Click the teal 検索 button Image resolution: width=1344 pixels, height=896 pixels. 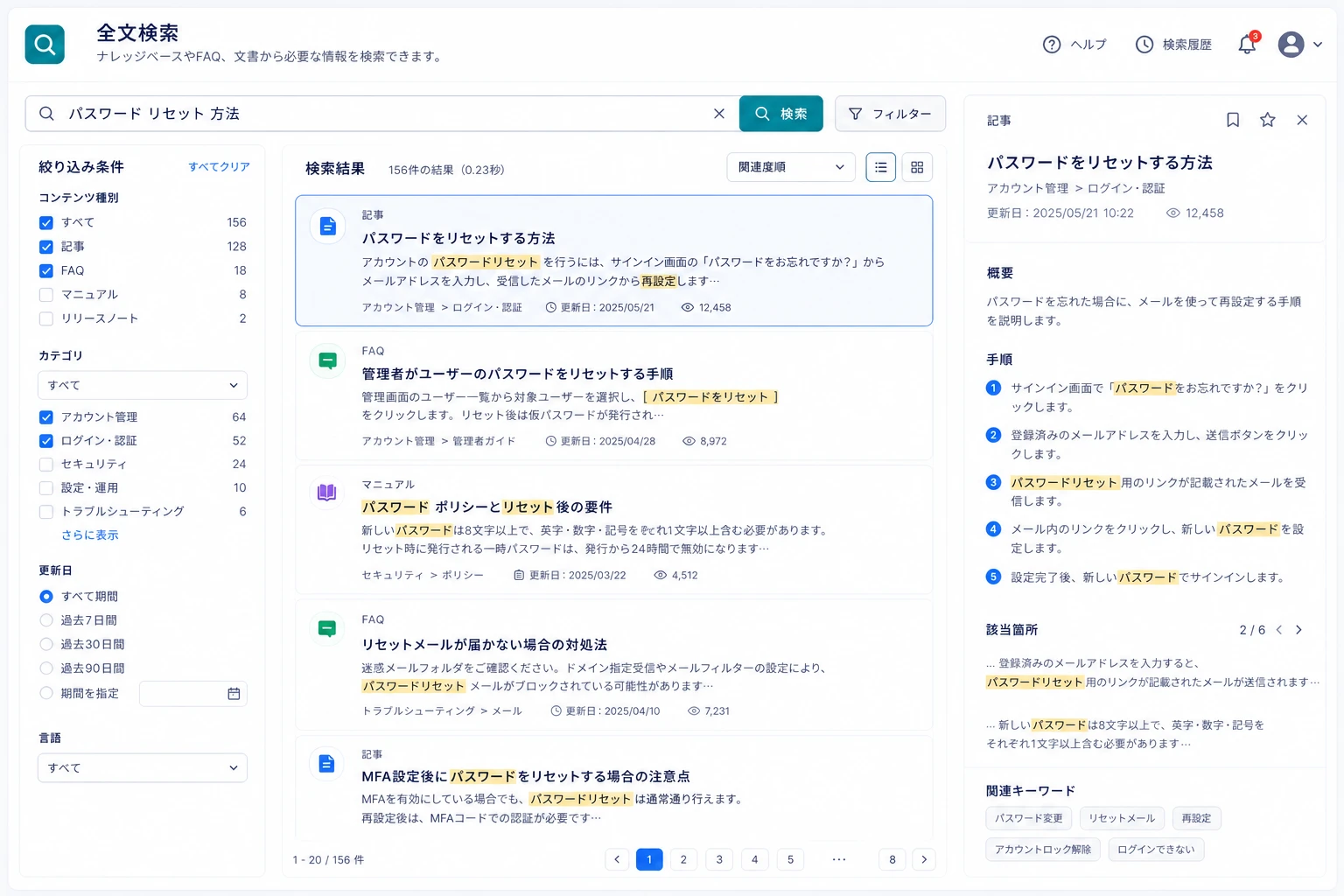point(781,114)
